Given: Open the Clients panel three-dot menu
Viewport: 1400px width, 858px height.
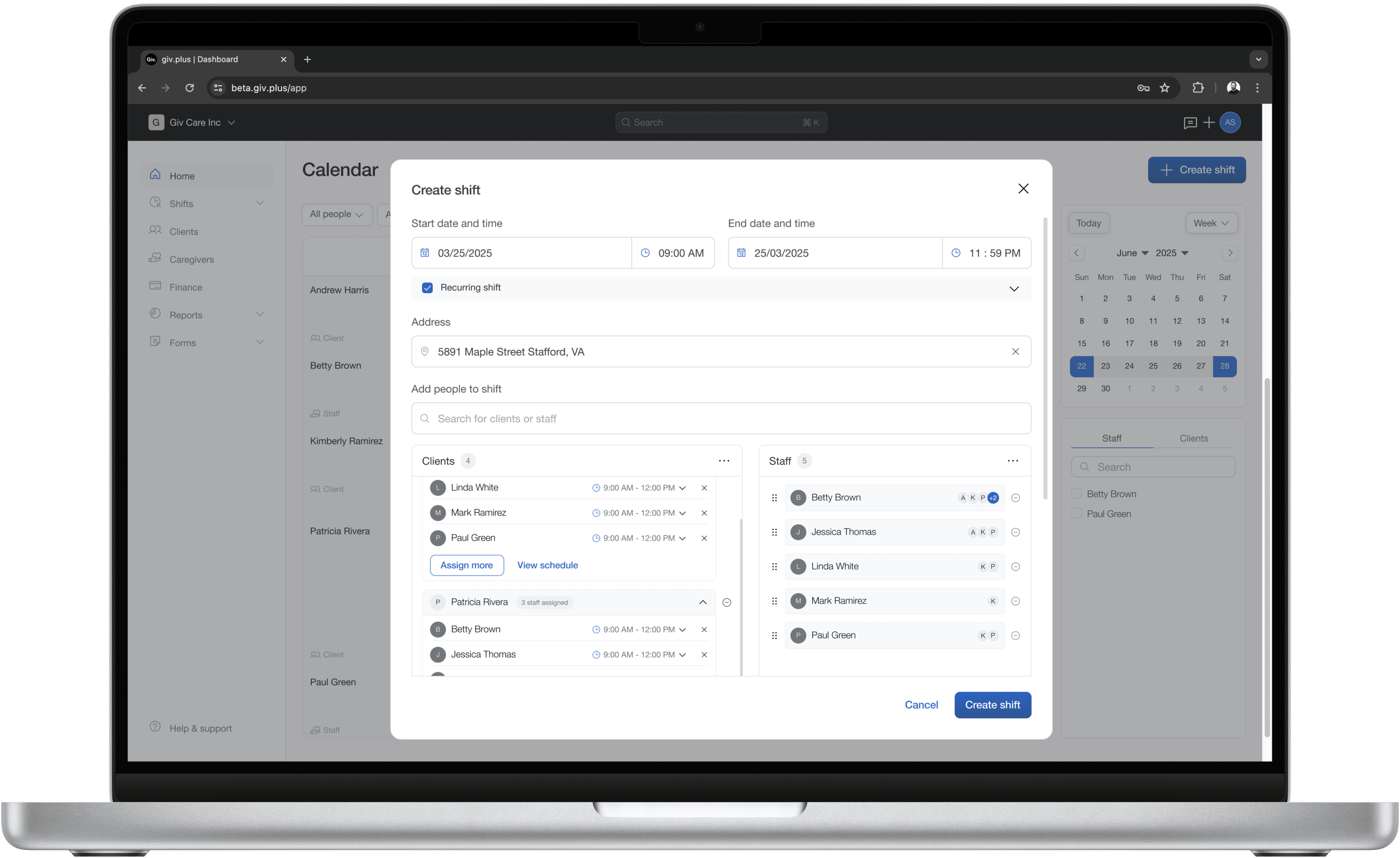Looking at the screenshot, I should click(x=724, y=461).
